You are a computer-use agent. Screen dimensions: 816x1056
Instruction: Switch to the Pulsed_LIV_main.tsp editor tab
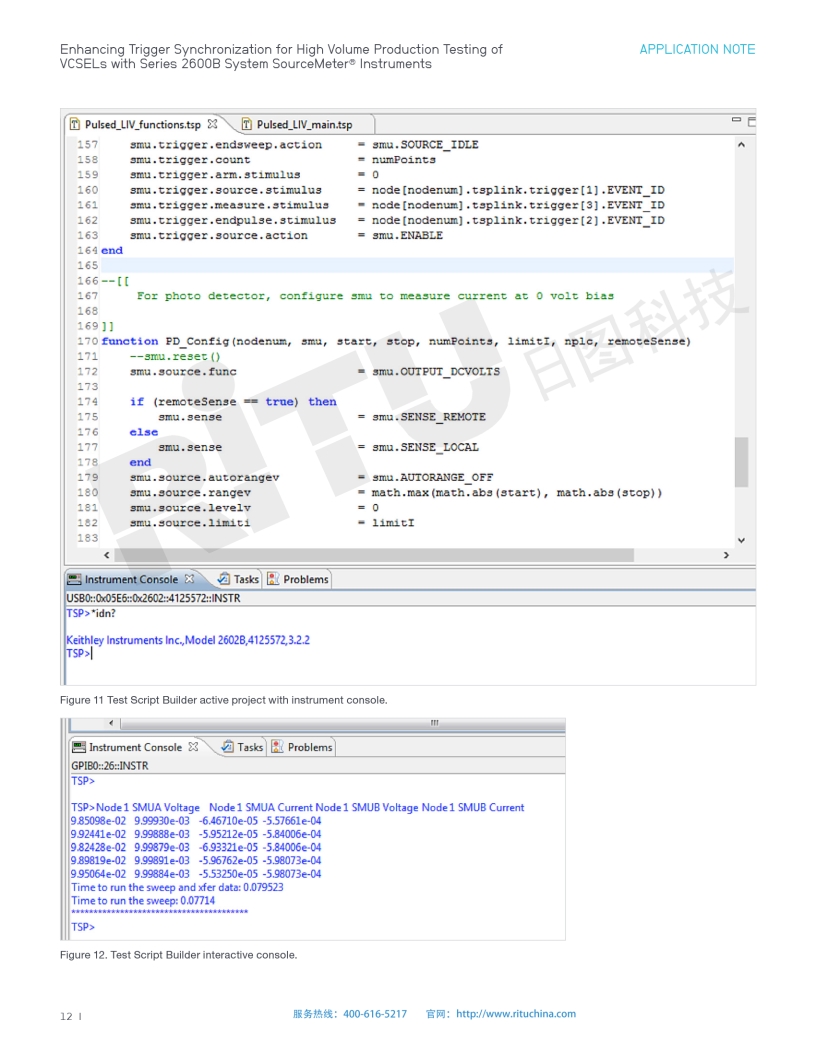click(303, 125)
